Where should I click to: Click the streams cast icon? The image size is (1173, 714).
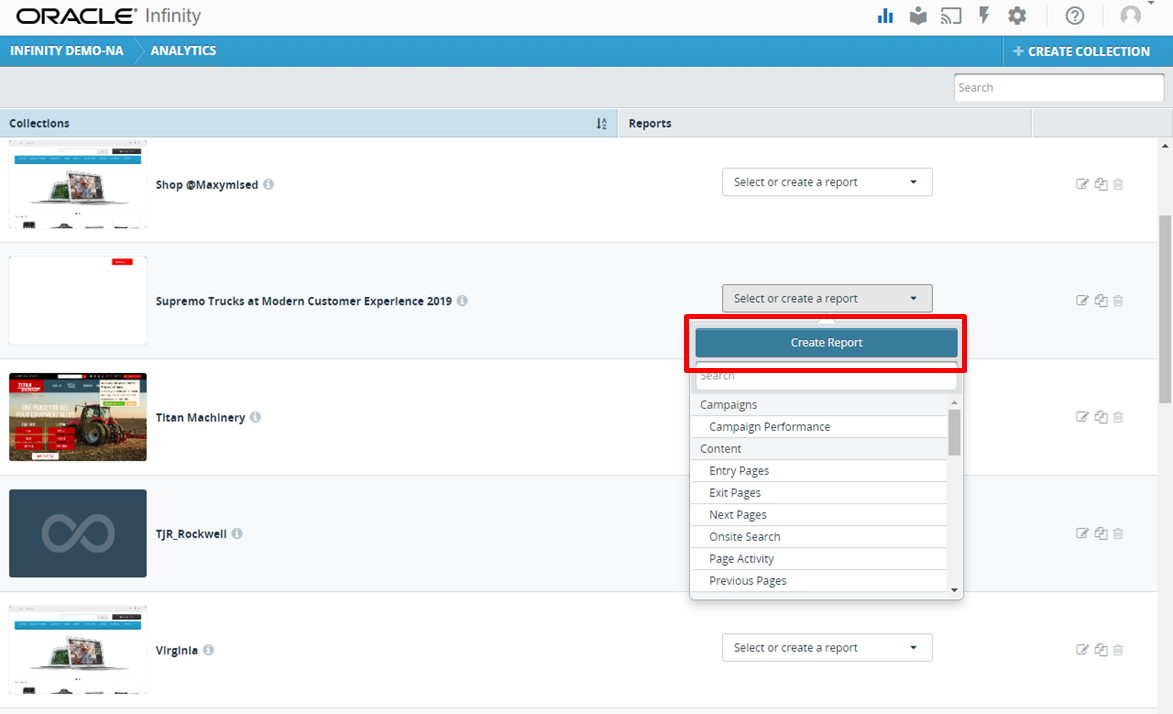coord(951,16)
